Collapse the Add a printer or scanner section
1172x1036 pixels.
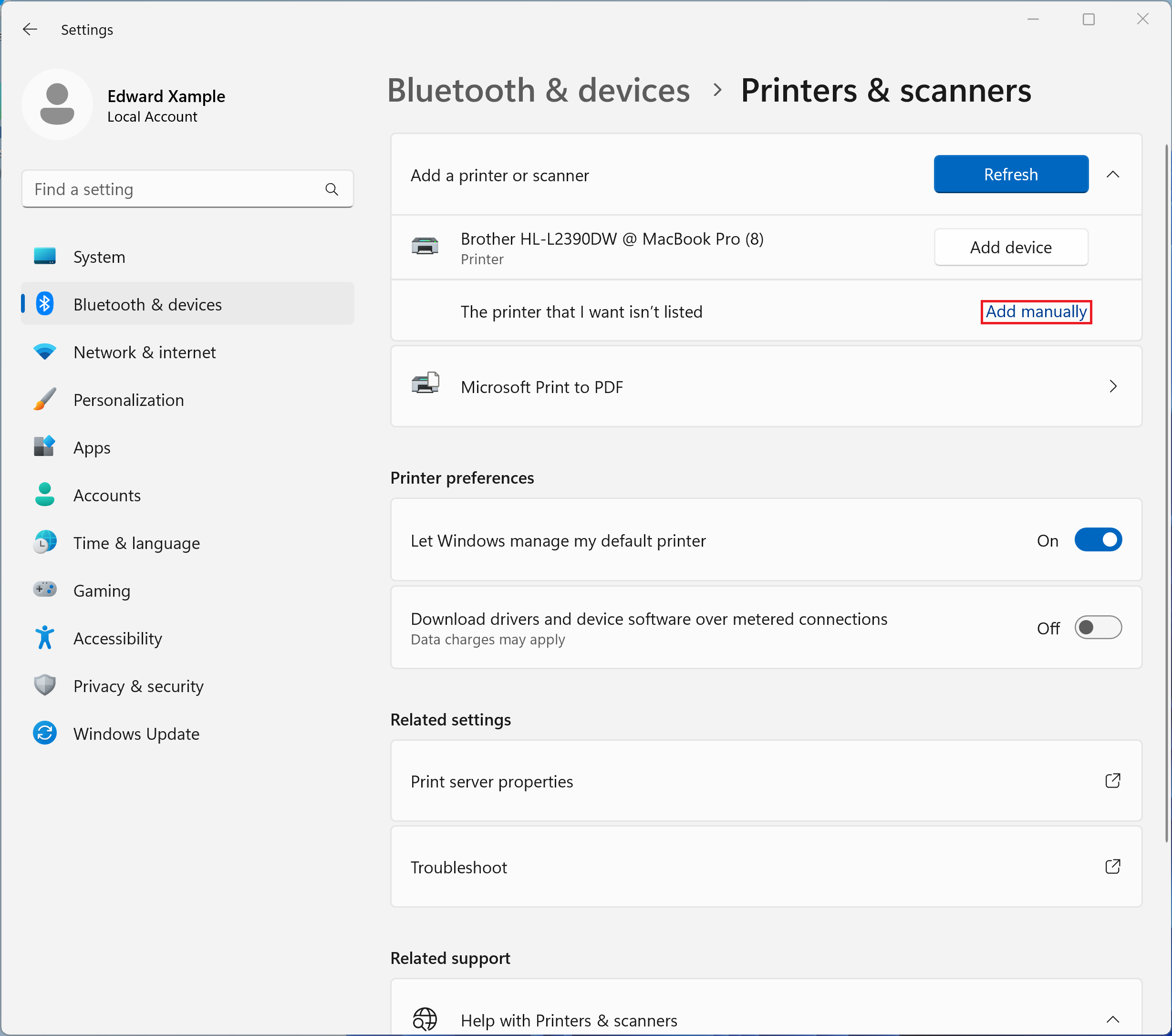click(x=1112, y=174)
